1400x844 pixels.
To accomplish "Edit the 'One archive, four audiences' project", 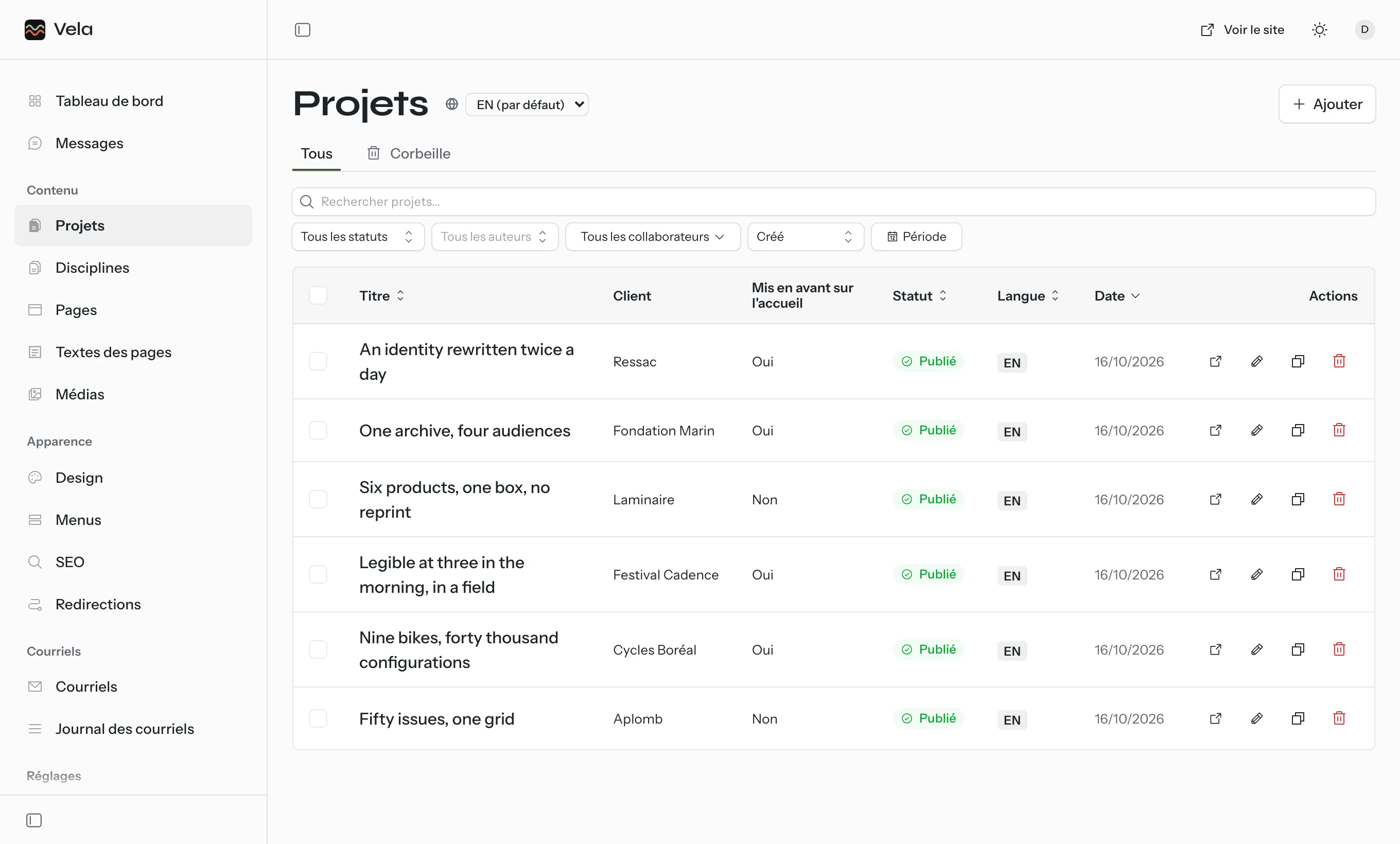I will coord(1257,431).
